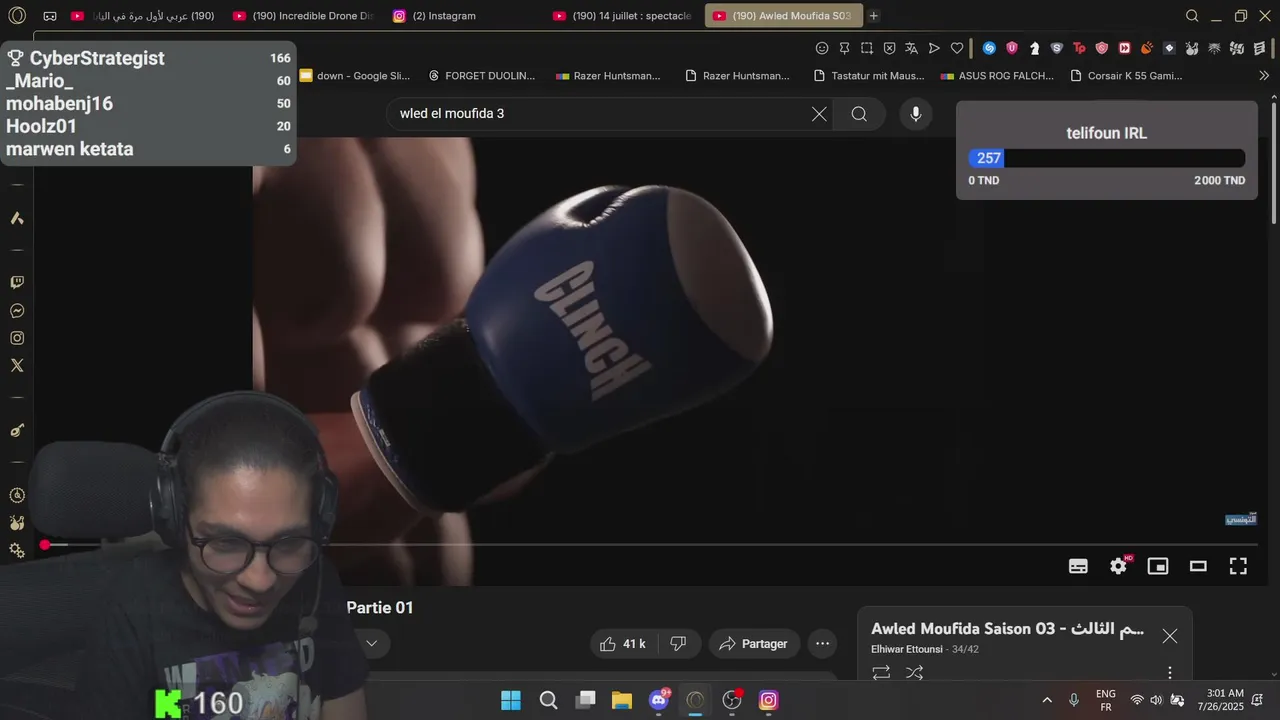Open the Windows Start menu

(x=511, y=700)
